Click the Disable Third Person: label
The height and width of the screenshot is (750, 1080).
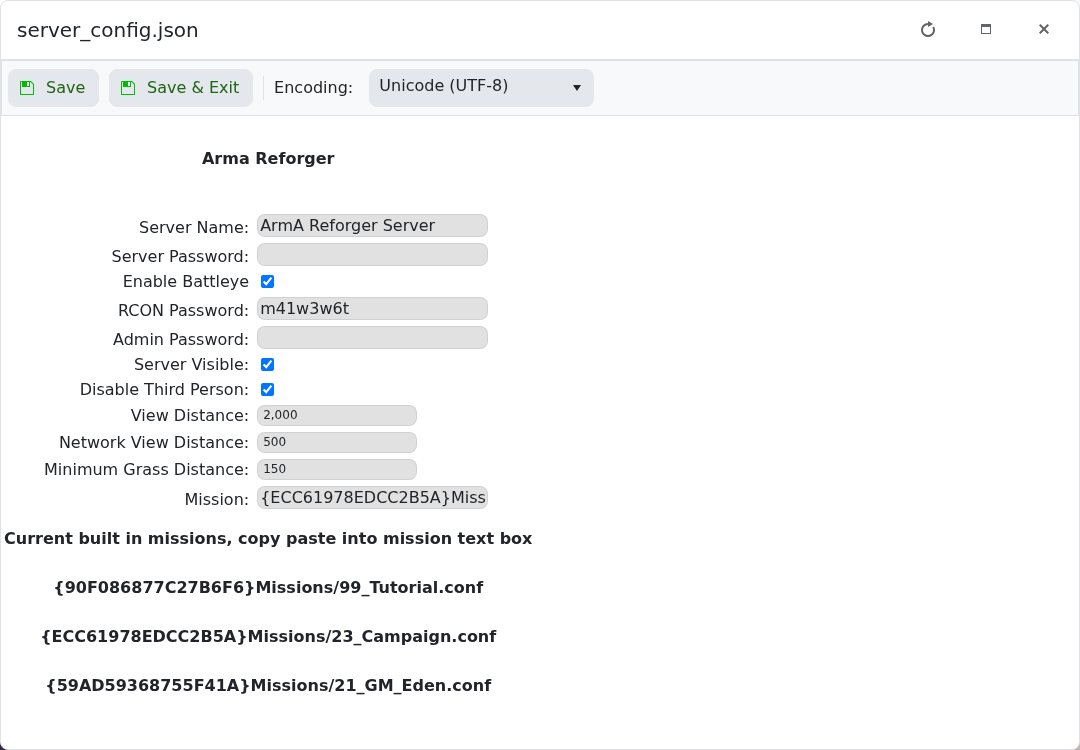point(164,390)
